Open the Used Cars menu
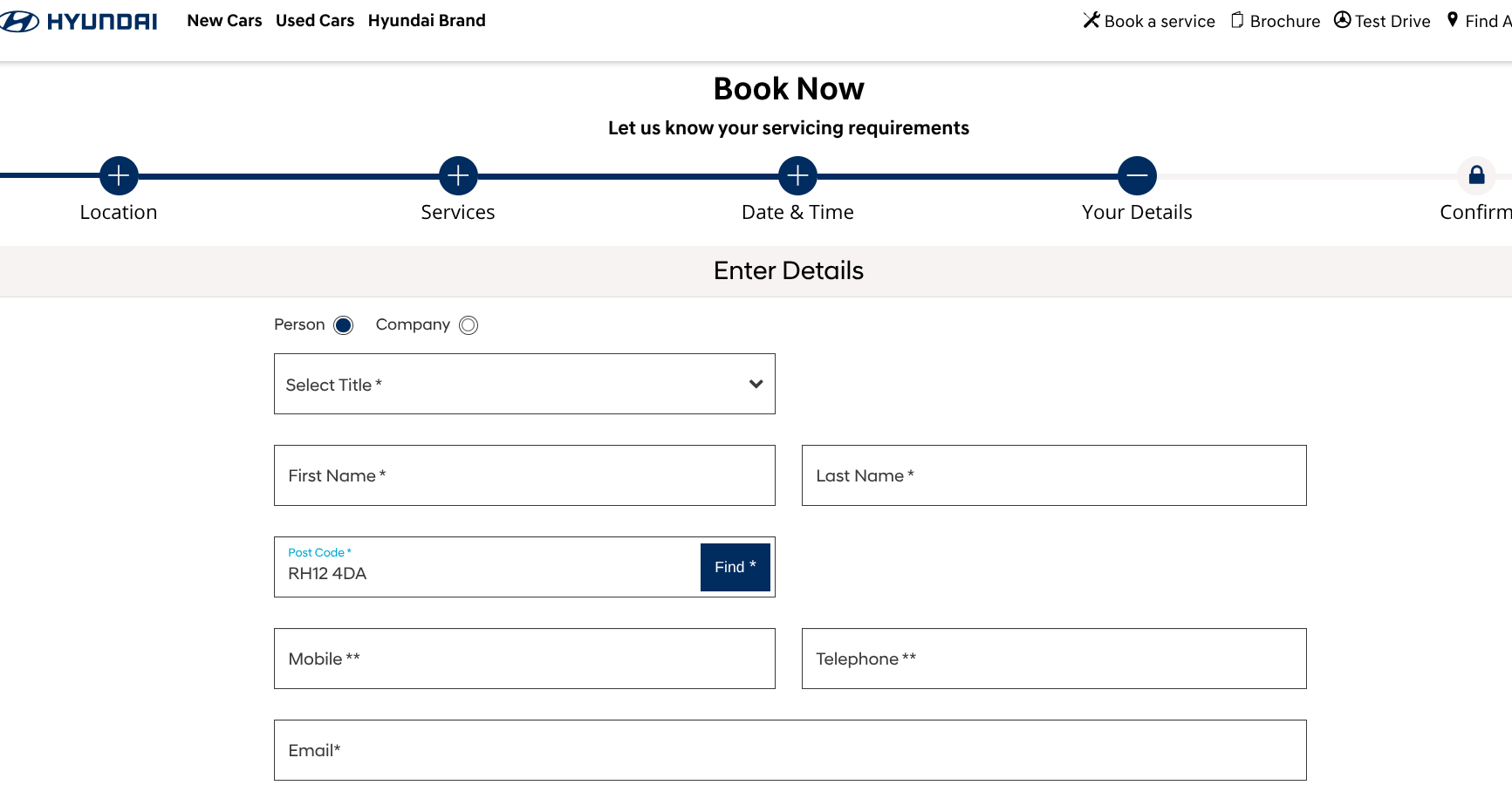 (x=315, y=21)
